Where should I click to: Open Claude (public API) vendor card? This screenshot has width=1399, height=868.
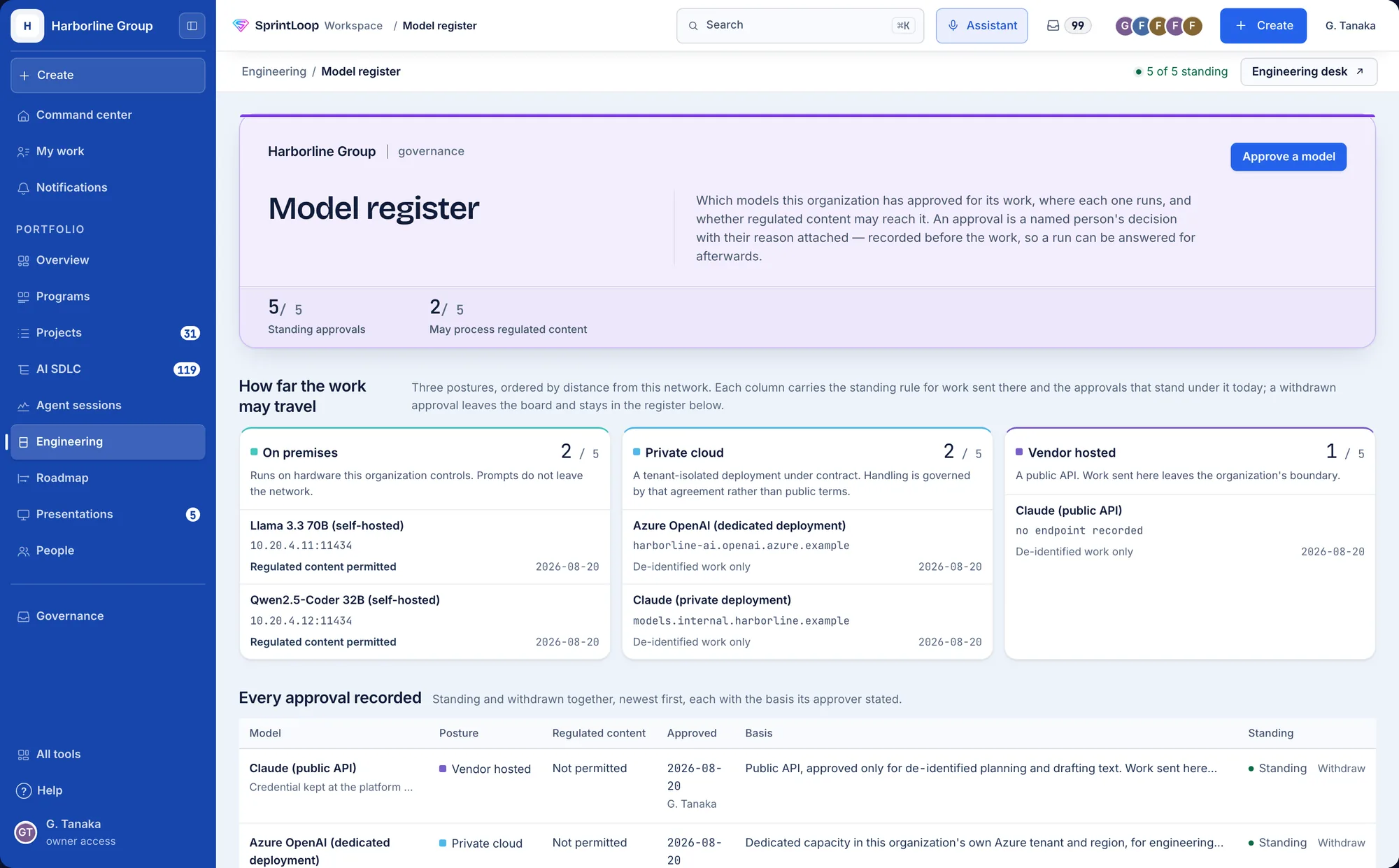pyautogui.click(x=1190, y=531)
